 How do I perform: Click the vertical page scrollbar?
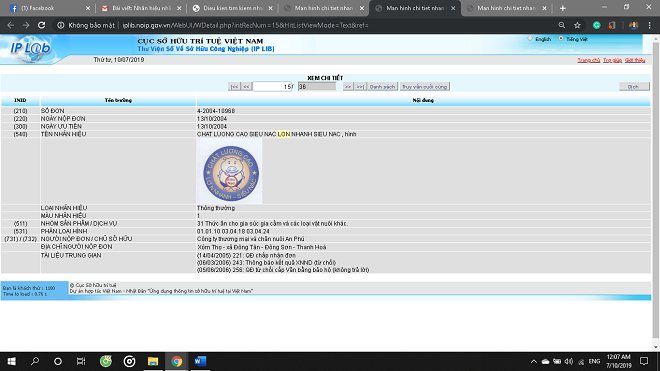(655, 190)
